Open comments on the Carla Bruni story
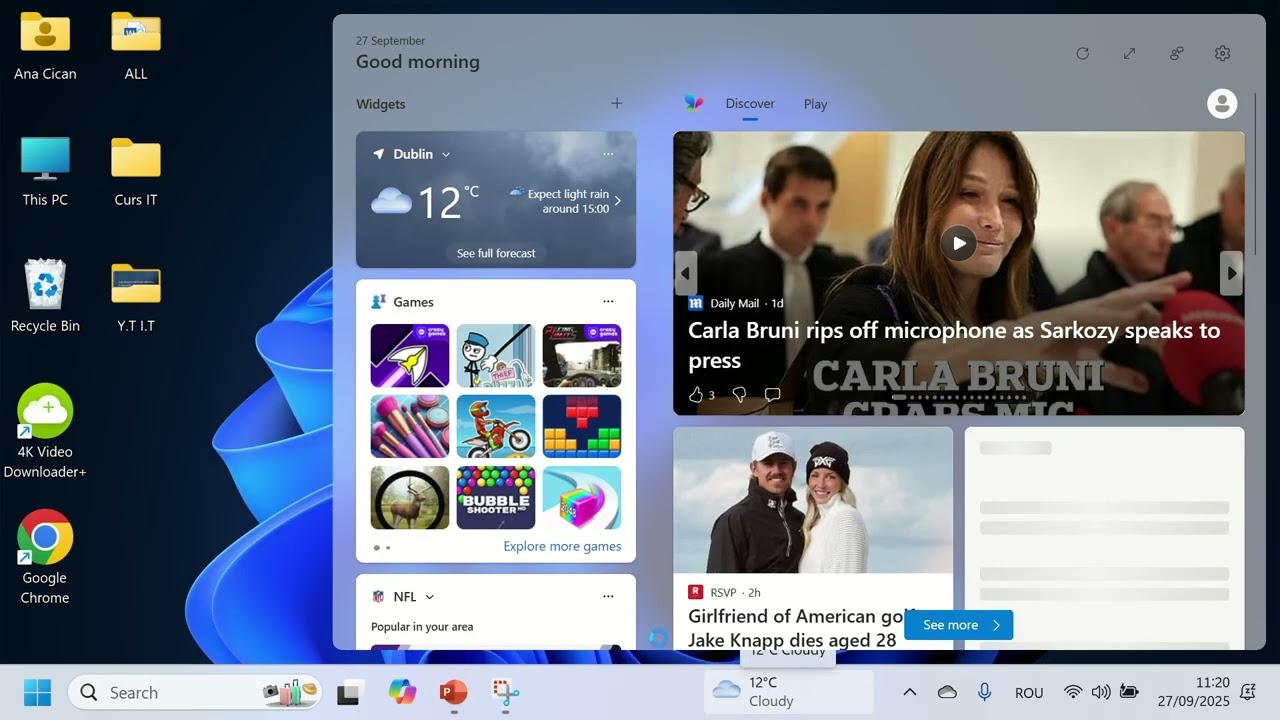The height and width of the screenshot is (720, 1280). [x=772, y=395]
